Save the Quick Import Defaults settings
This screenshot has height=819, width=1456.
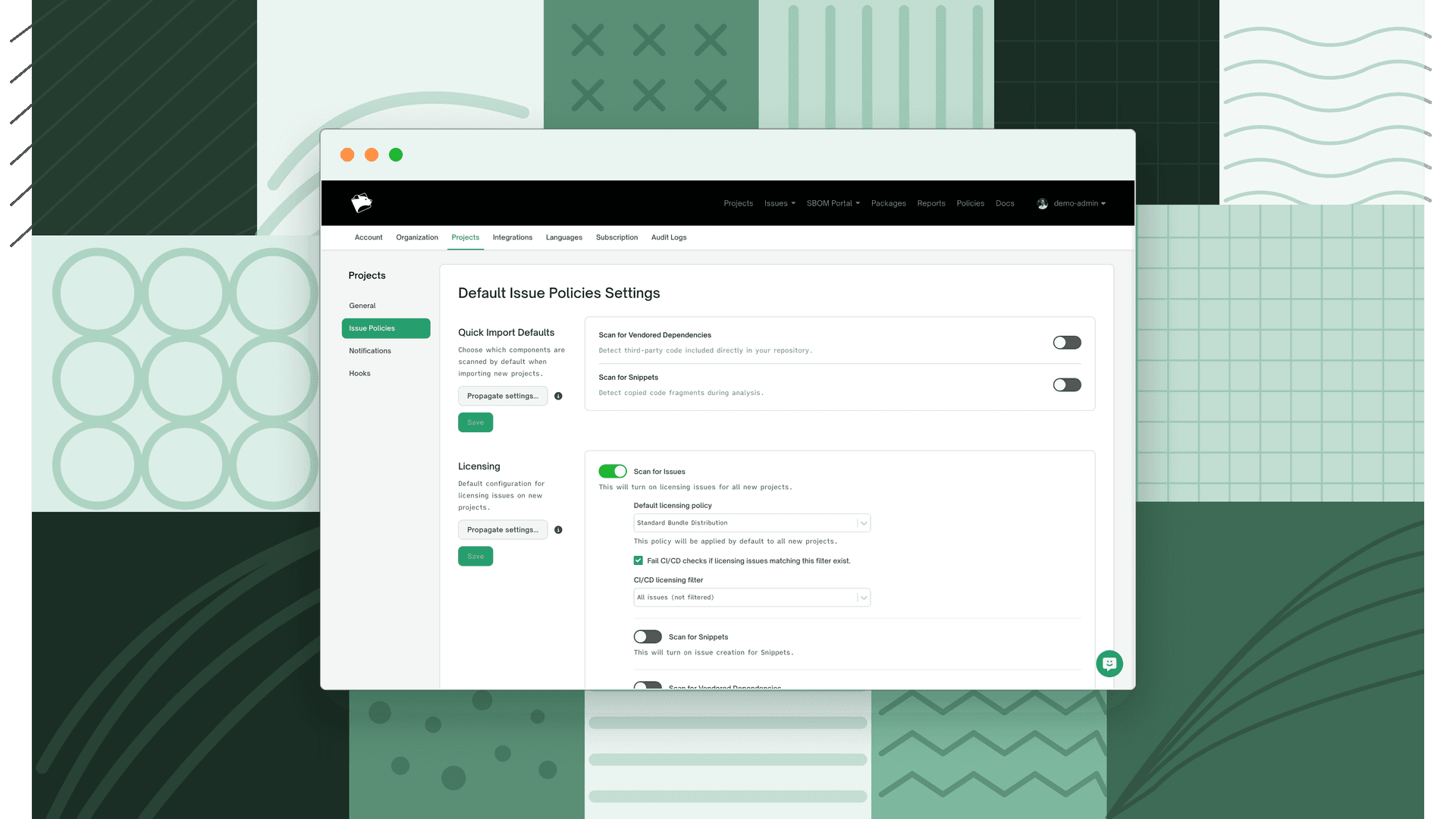pos(475,422)
